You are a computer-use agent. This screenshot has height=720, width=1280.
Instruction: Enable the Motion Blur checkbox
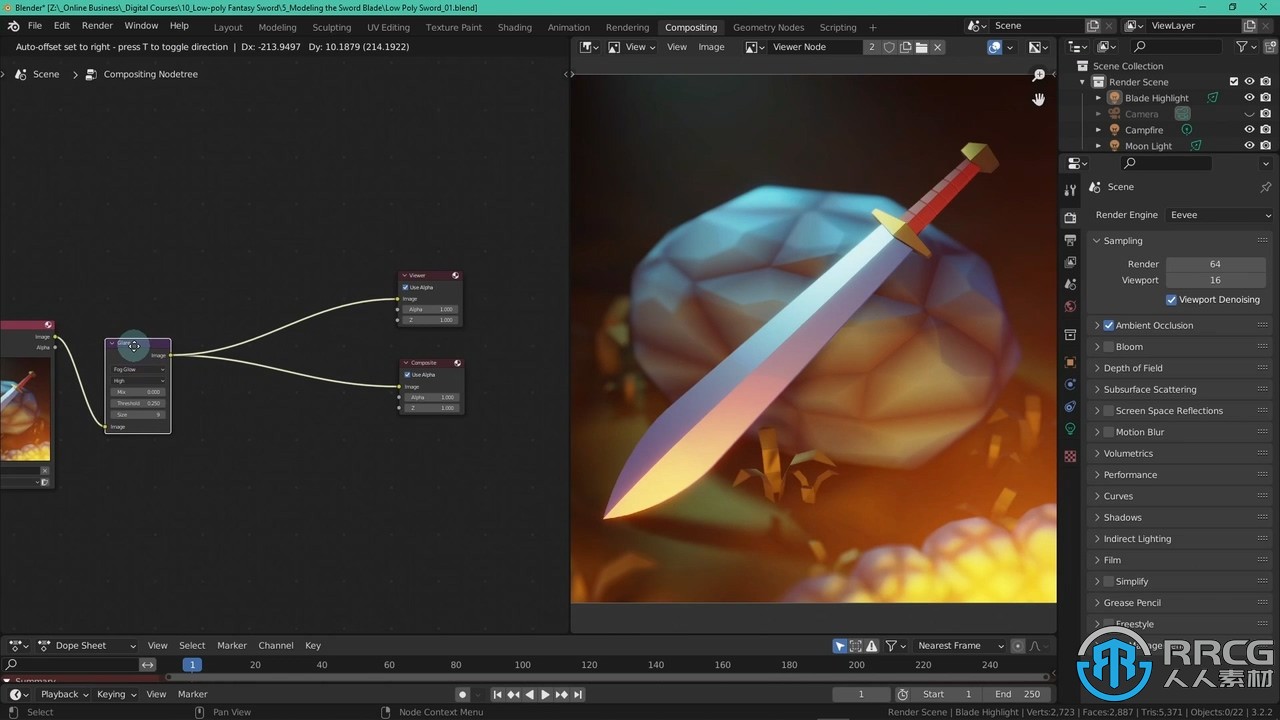tap(1108, 432)
